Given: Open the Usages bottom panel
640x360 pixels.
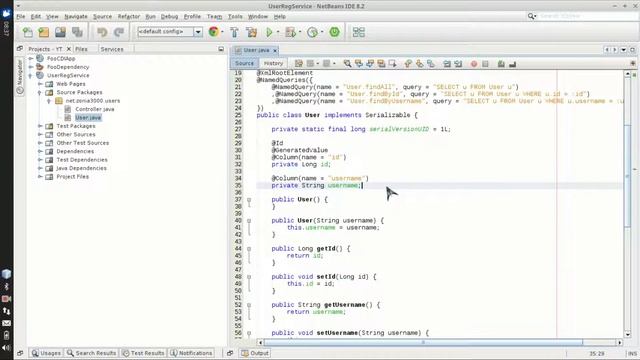Looking at the screenshot, I should point(46,353).
